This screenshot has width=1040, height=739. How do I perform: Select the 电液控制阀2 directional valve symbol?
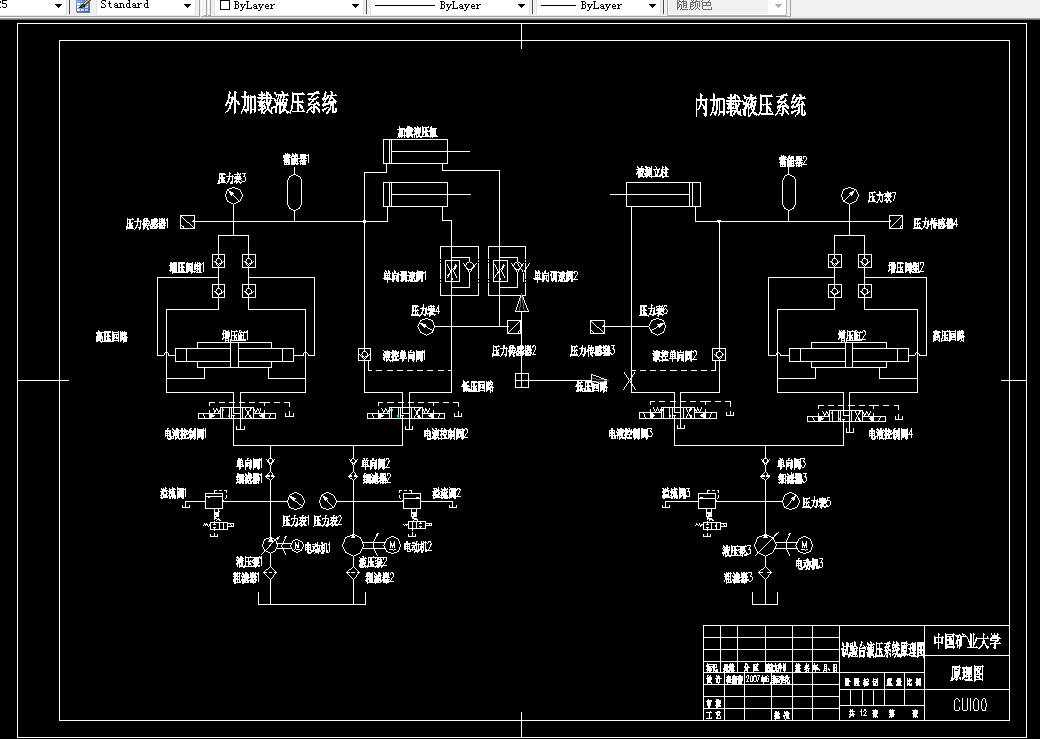pyautogui.click(x=407, y=414)
